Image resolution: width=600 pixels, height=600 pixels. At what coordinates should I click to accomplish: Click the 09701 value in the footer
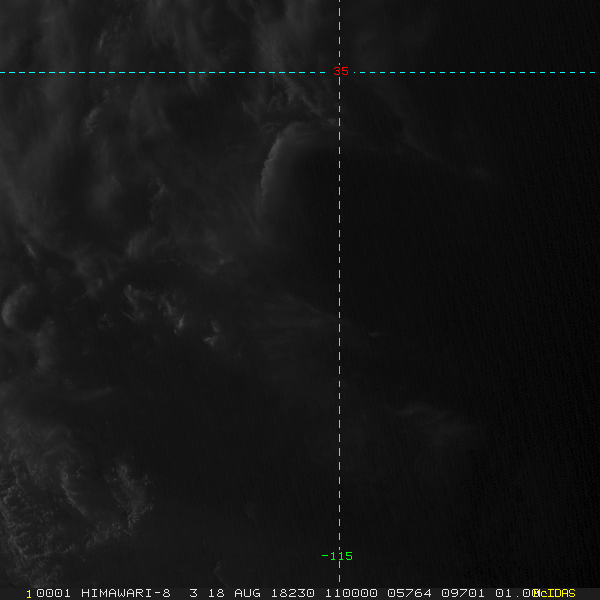(458, 593)
